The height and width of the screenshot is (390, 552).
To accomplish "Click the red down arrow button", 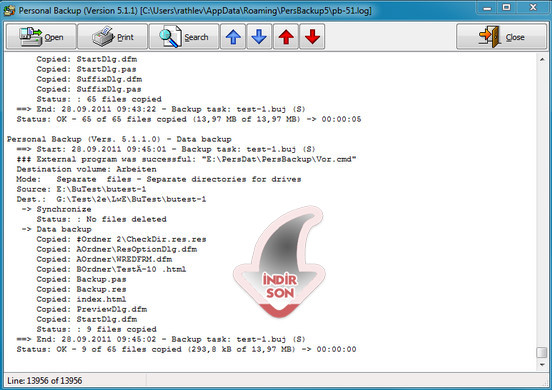I will [x=312, y=37].
